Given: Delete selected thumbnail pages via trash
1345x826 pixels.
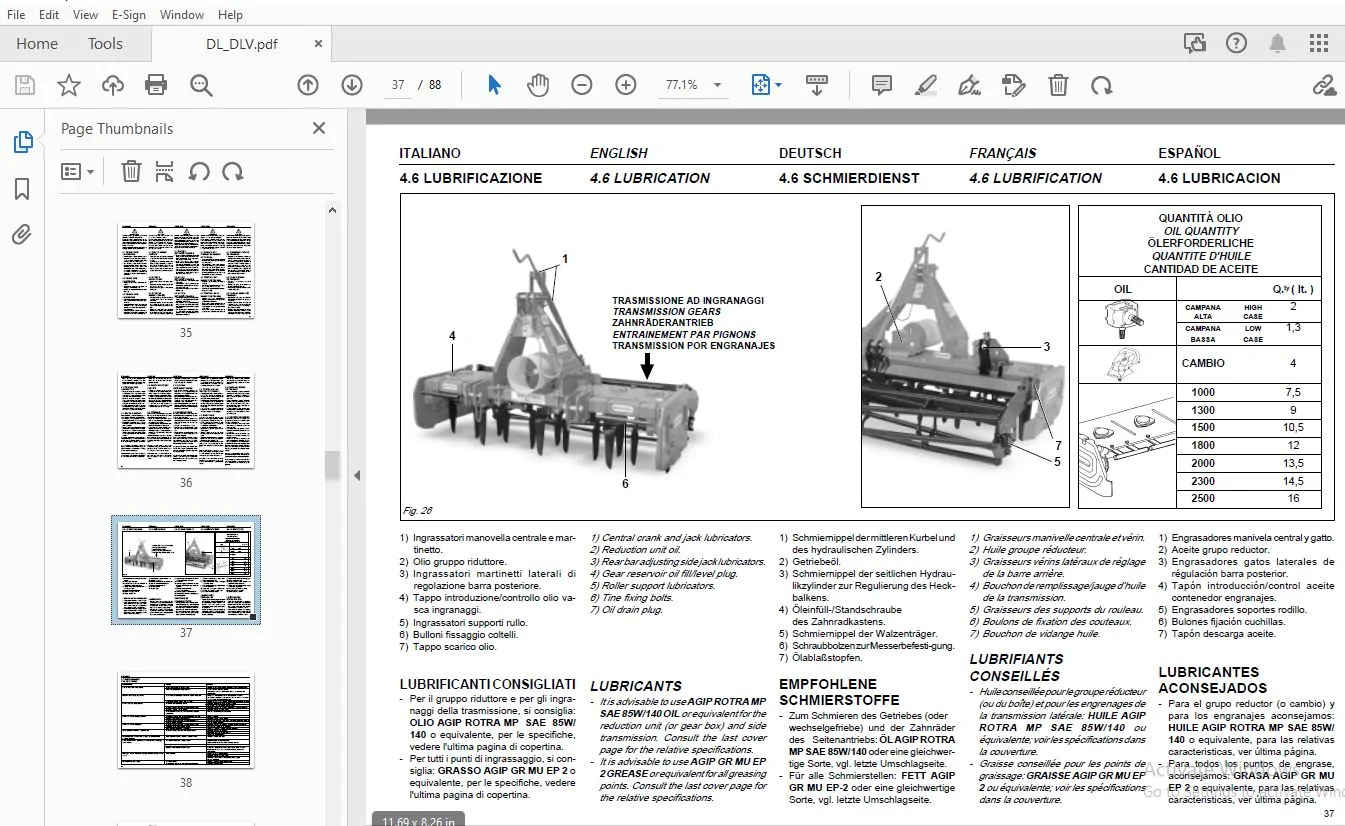Looking at the screenshot, I should click(x=131, y=171).
